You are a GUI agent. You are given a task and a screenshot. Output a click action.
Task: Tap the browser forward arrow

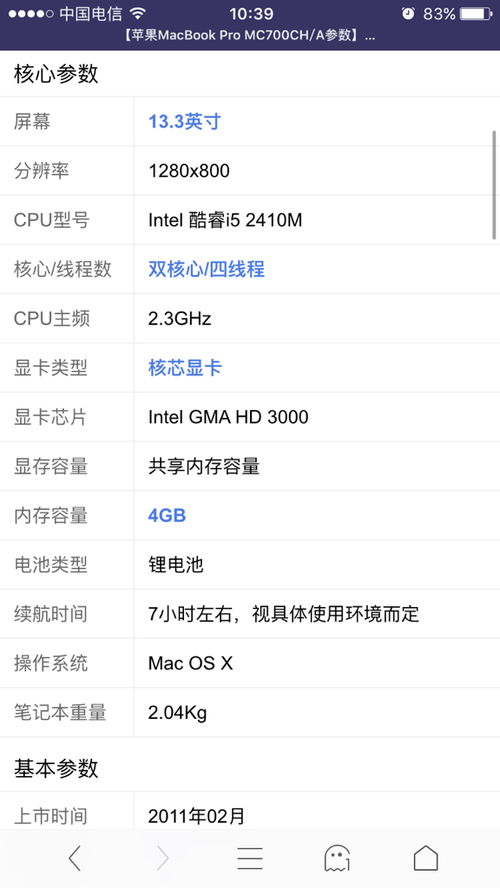point(163,858)
